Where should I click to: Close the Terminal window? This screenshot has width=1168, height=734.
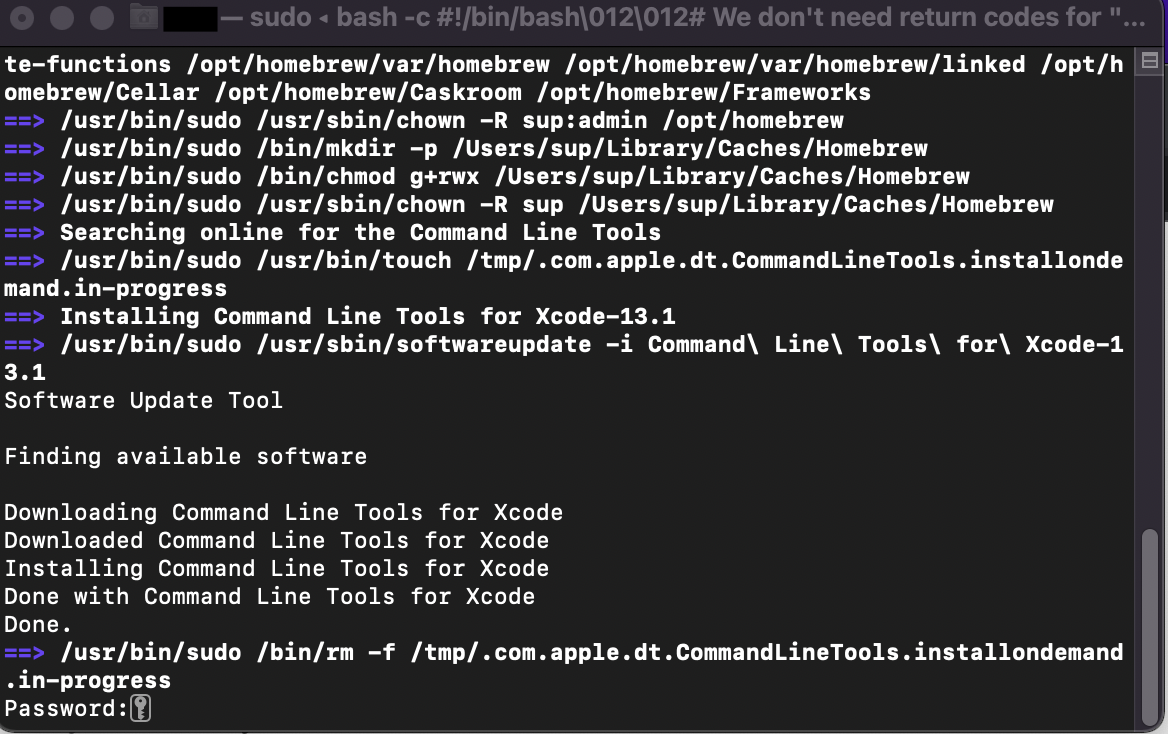[x=24, y=18]
